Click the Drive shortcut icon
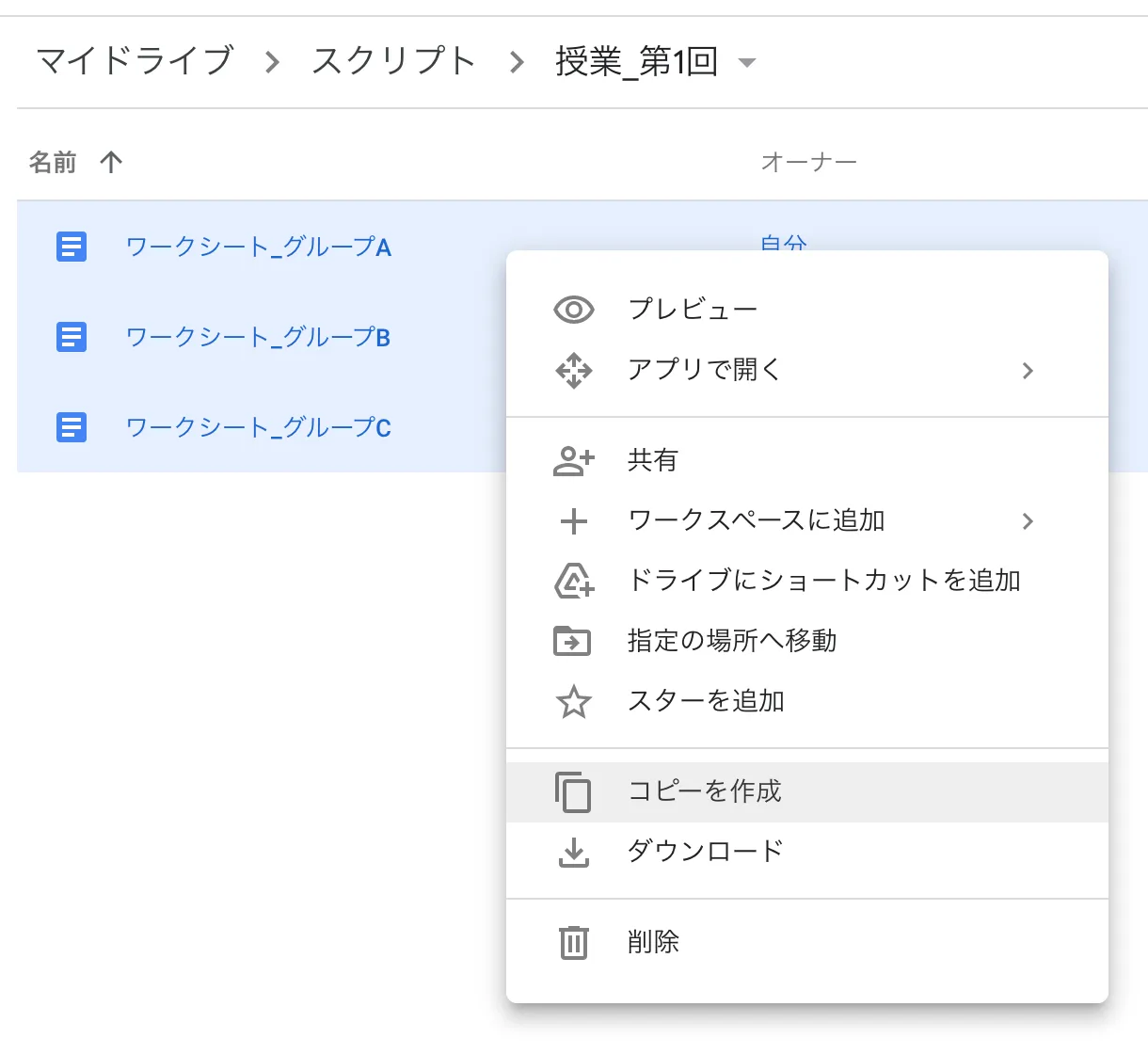The height and width of the screenshot is (1054, 1148). click(x=573, y=581)
